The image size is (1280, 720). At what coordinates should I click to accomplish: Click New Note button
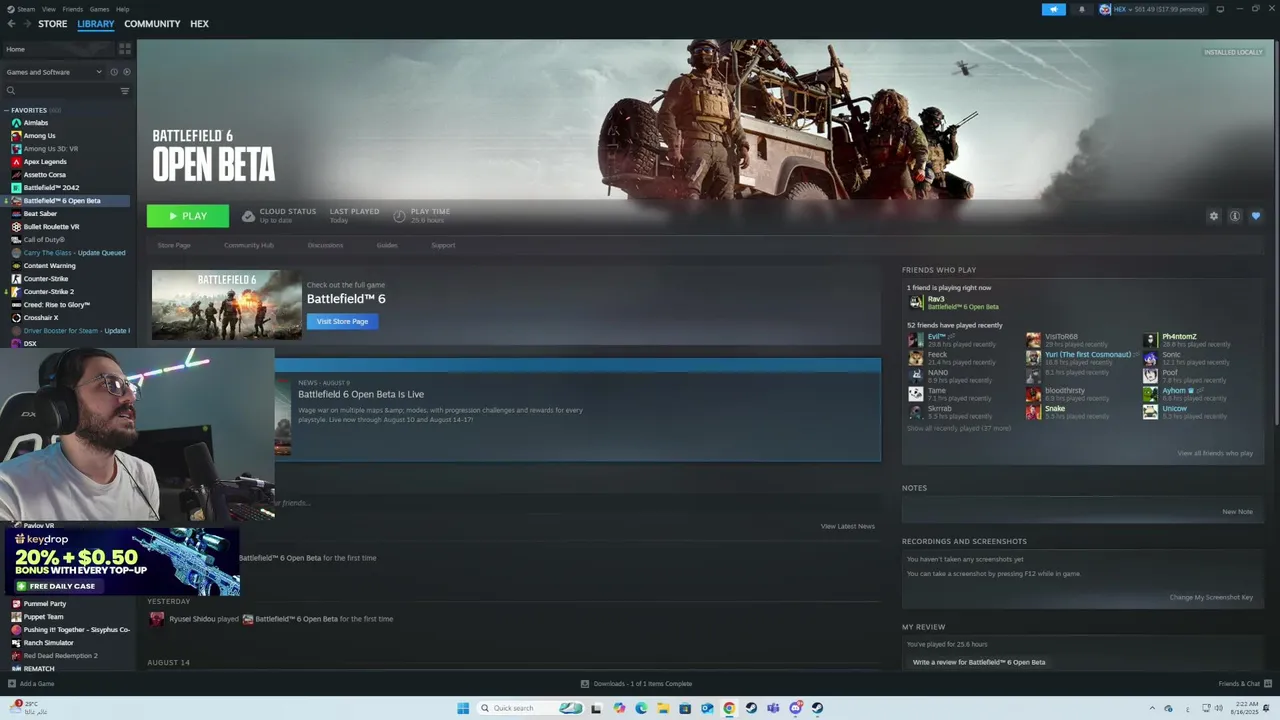coord(1237,512)
